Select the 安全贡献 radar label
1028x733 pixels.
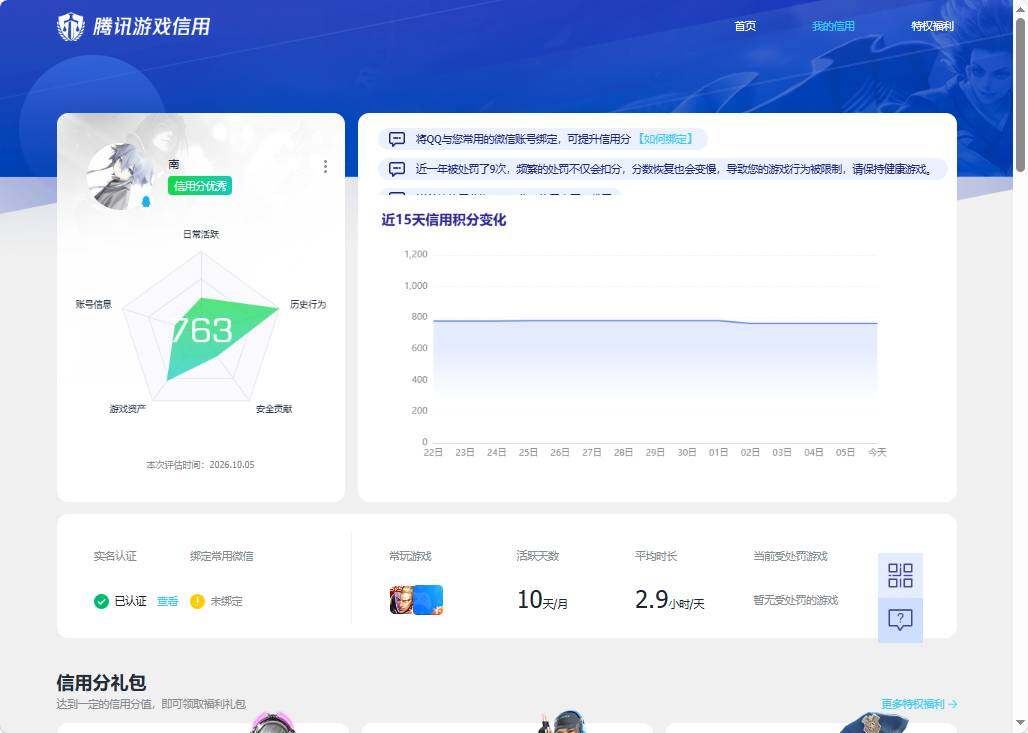click(x=274, y=409)
